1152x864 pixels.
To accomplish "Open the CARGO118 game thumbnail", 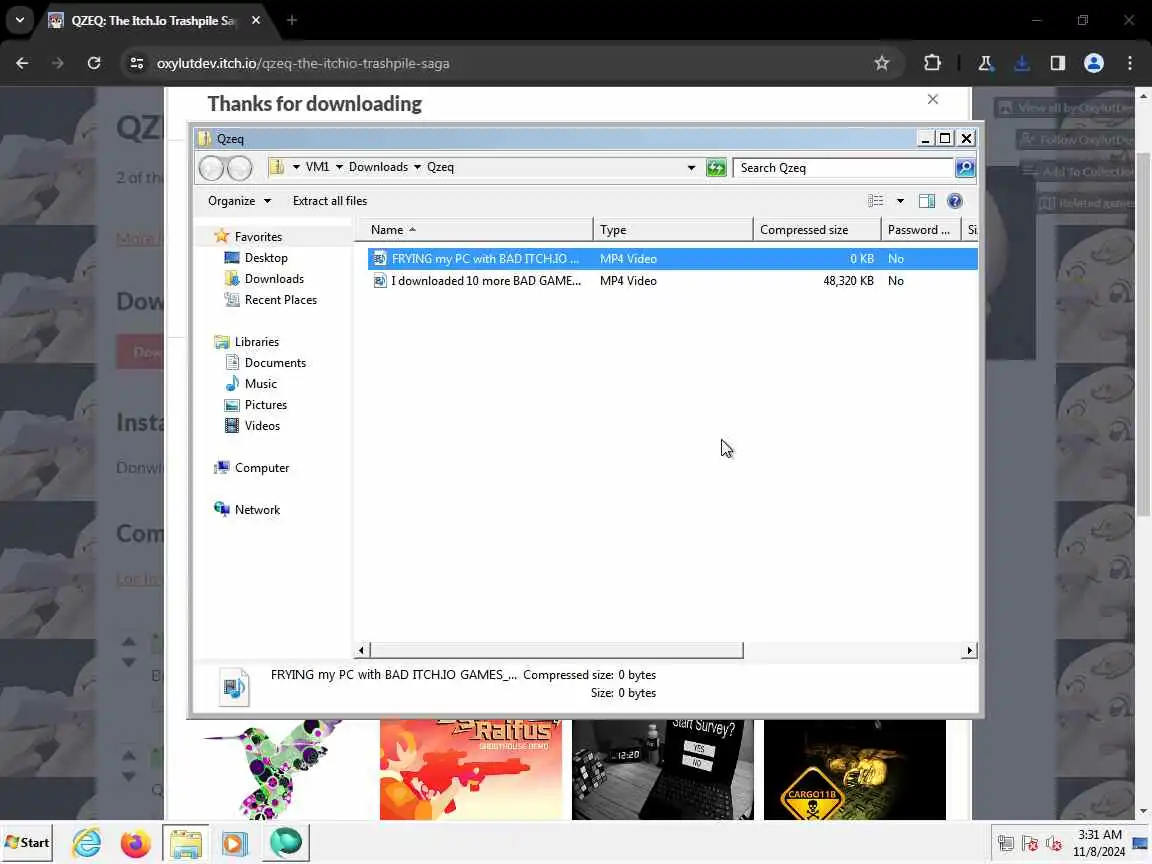I will click(854, 769).
